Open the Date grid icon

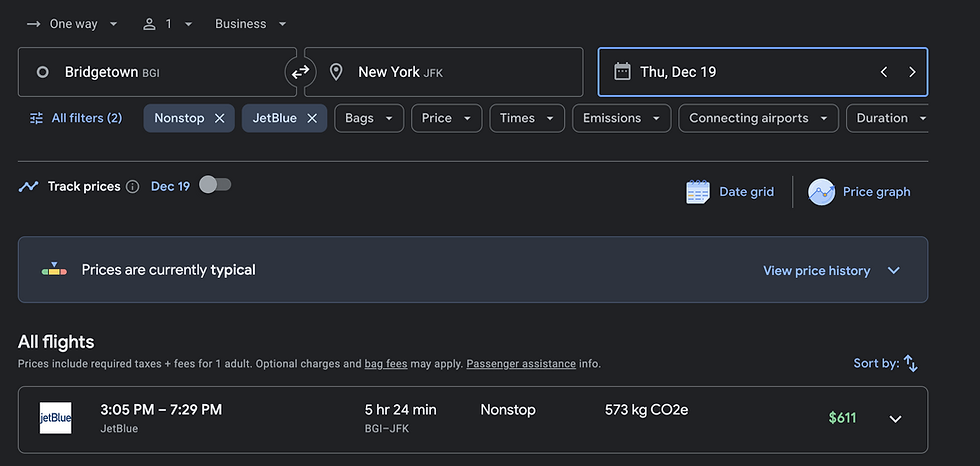[698, 192]
